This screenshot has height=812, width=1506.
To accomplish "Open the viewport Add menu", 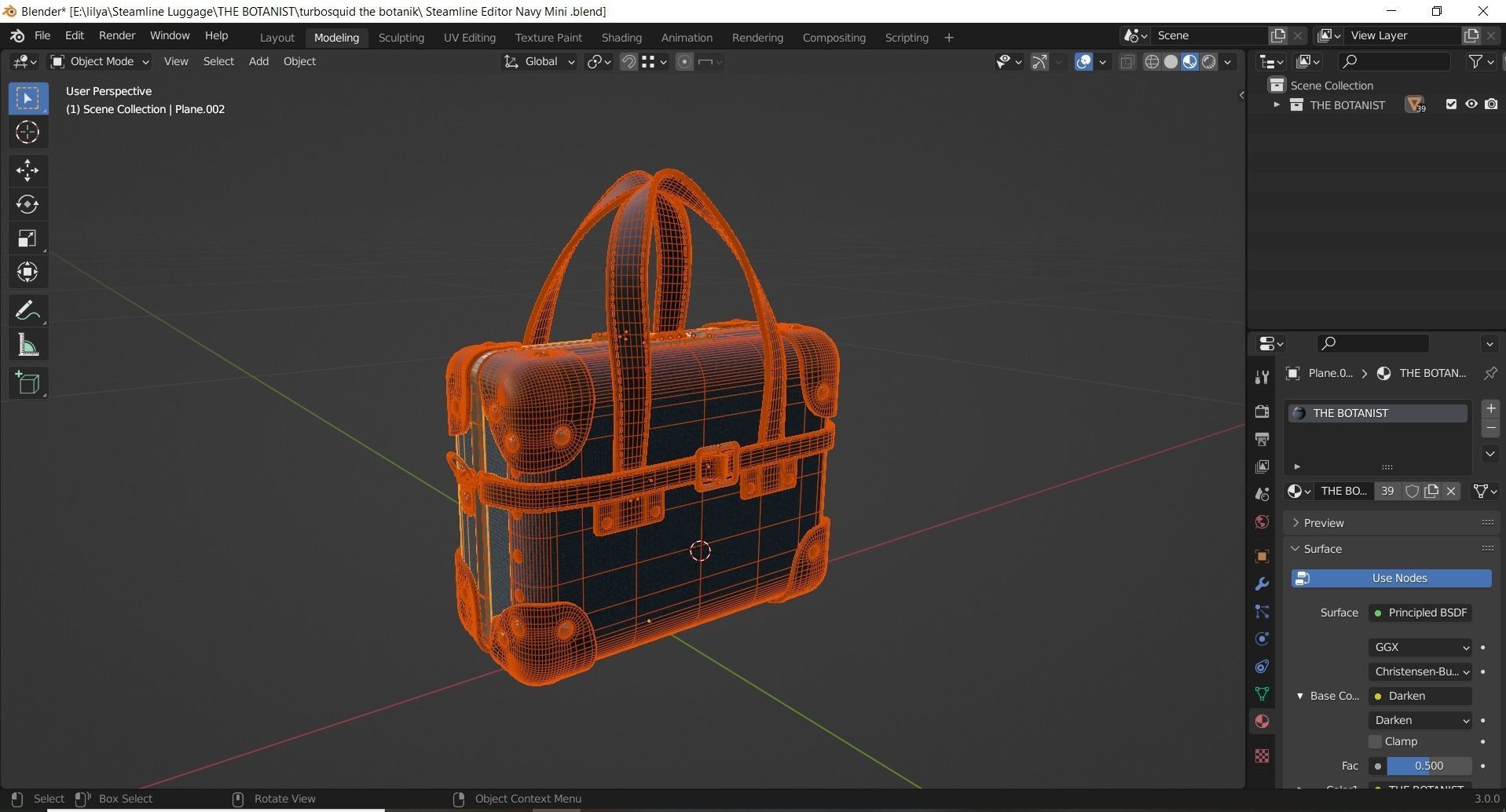I will click(258, 61).
